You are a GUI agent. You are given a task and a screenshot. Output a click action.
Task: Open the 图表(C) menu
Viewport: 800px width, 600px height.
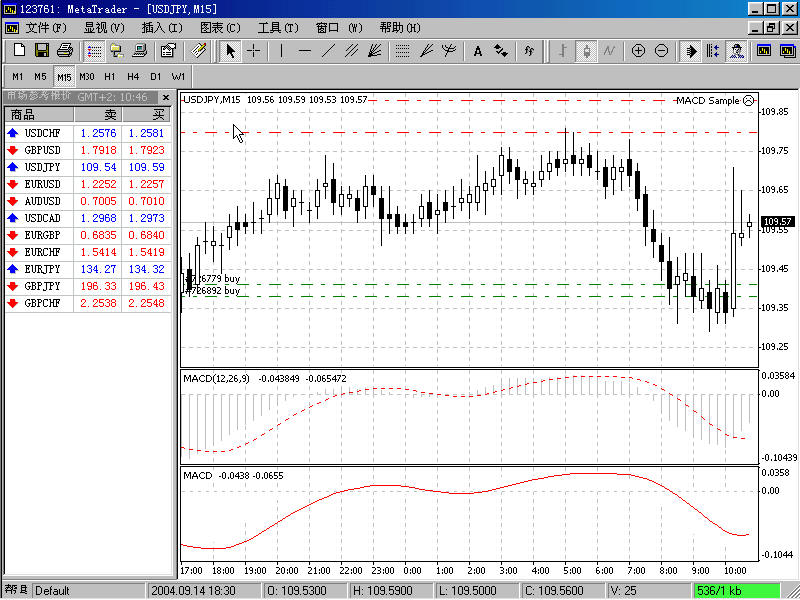[220, 28]
